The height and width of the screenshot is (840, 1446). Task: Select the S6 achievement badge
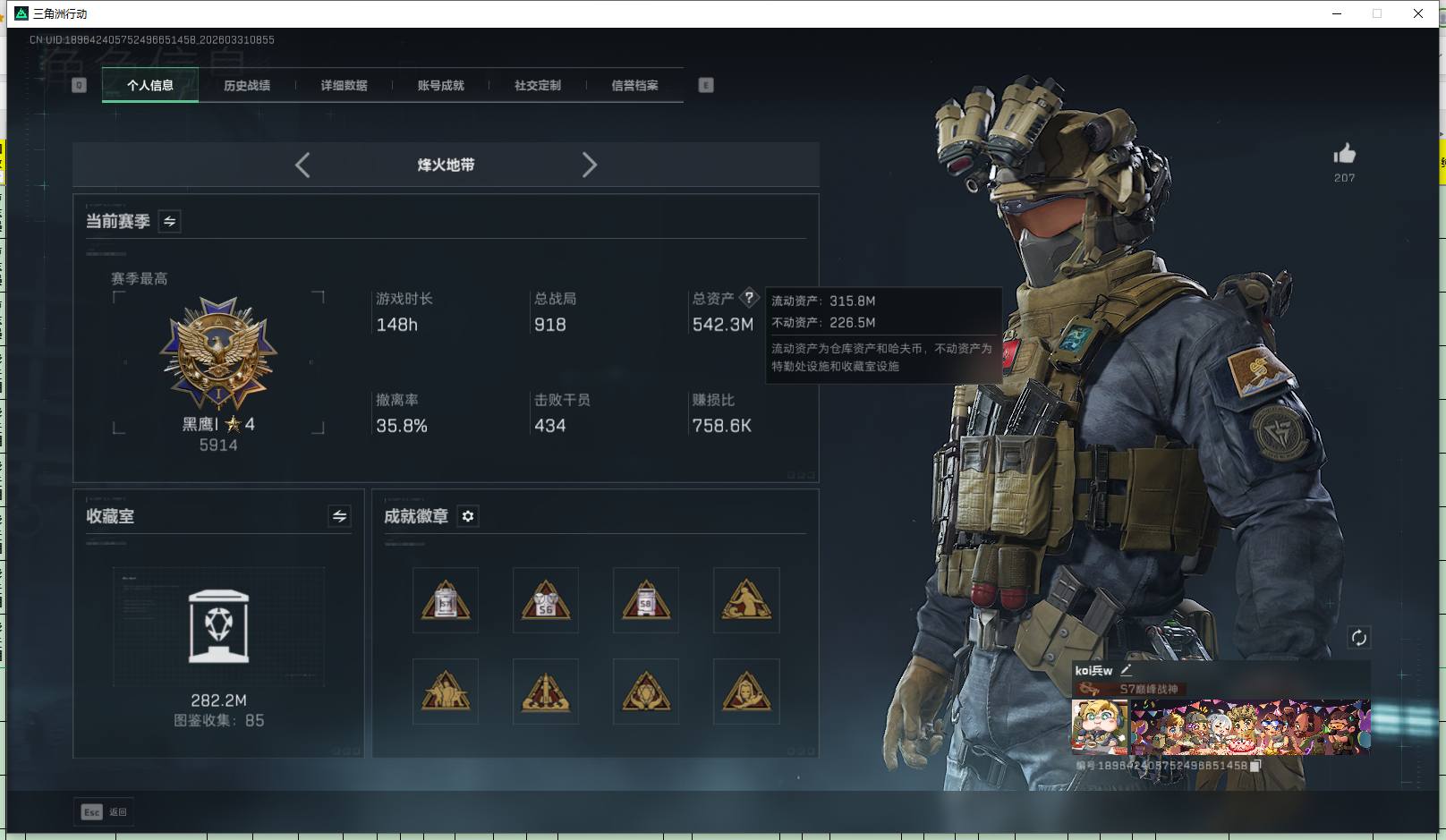pos(546,600)
